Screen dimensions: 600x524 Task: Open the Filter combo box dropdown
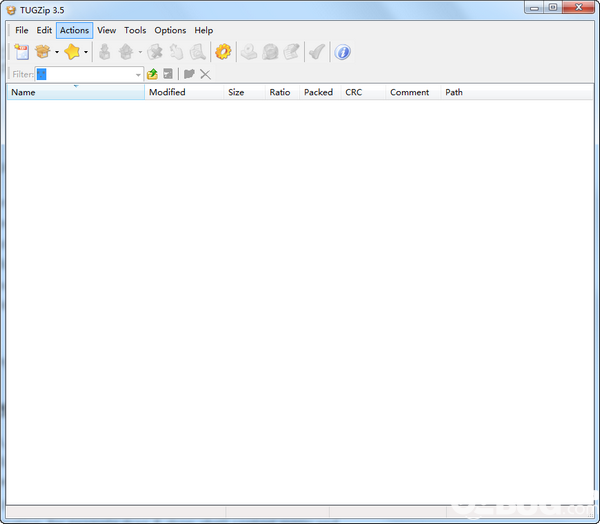pos(139,75)
